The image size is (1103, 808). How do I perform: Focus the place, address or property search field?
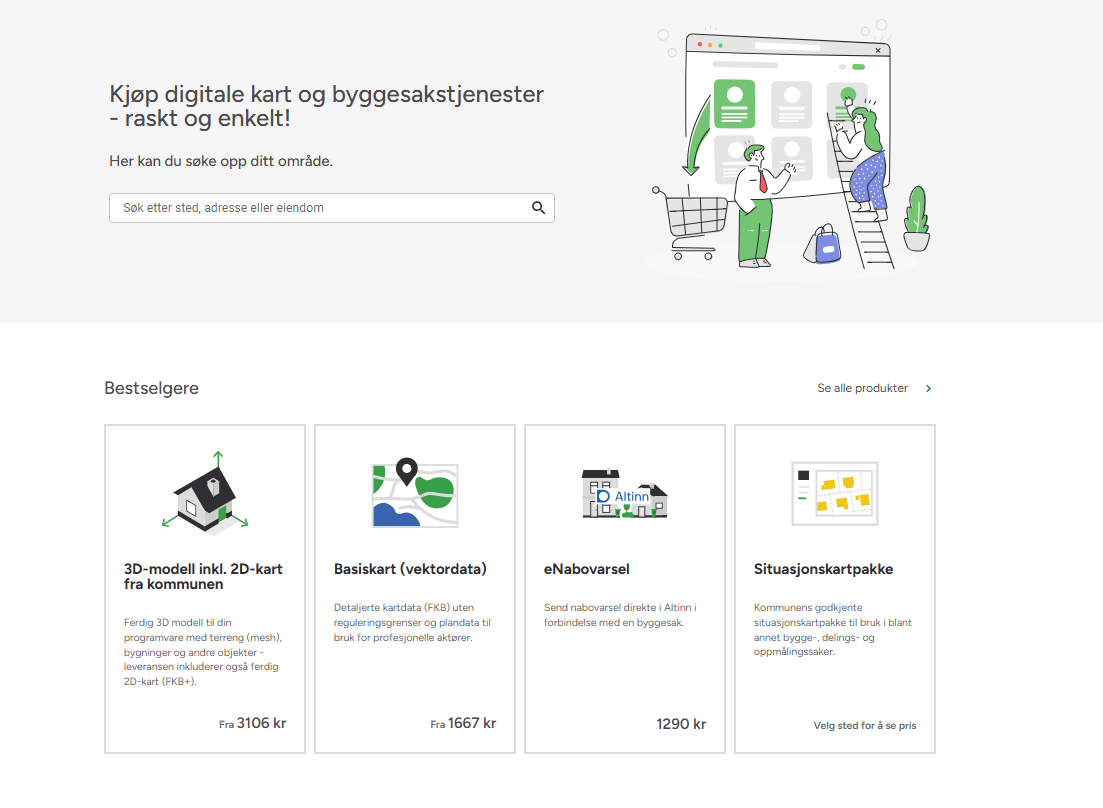(x=318, y=208)
